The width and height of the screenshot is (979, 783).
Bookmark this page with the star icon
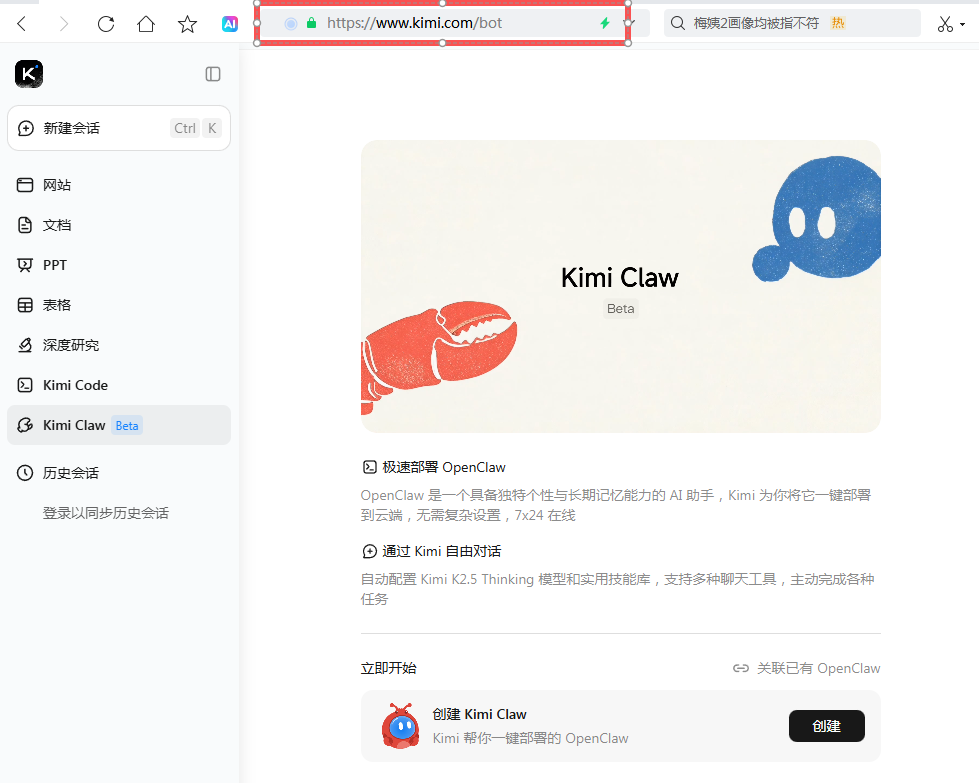187,24
